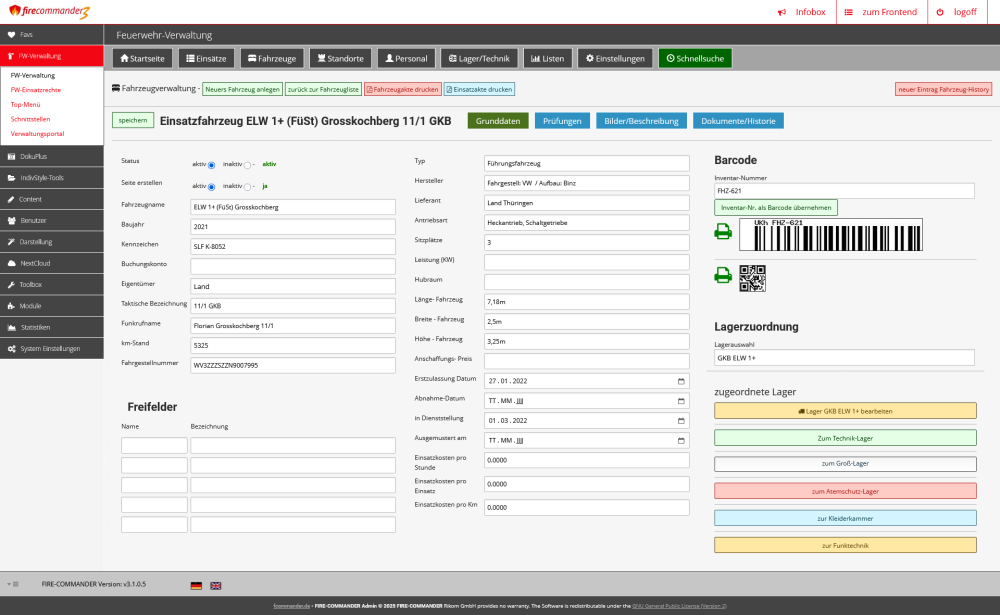
Task: Expand the DokuPlus sidebar section
Action: coord(50,156)
